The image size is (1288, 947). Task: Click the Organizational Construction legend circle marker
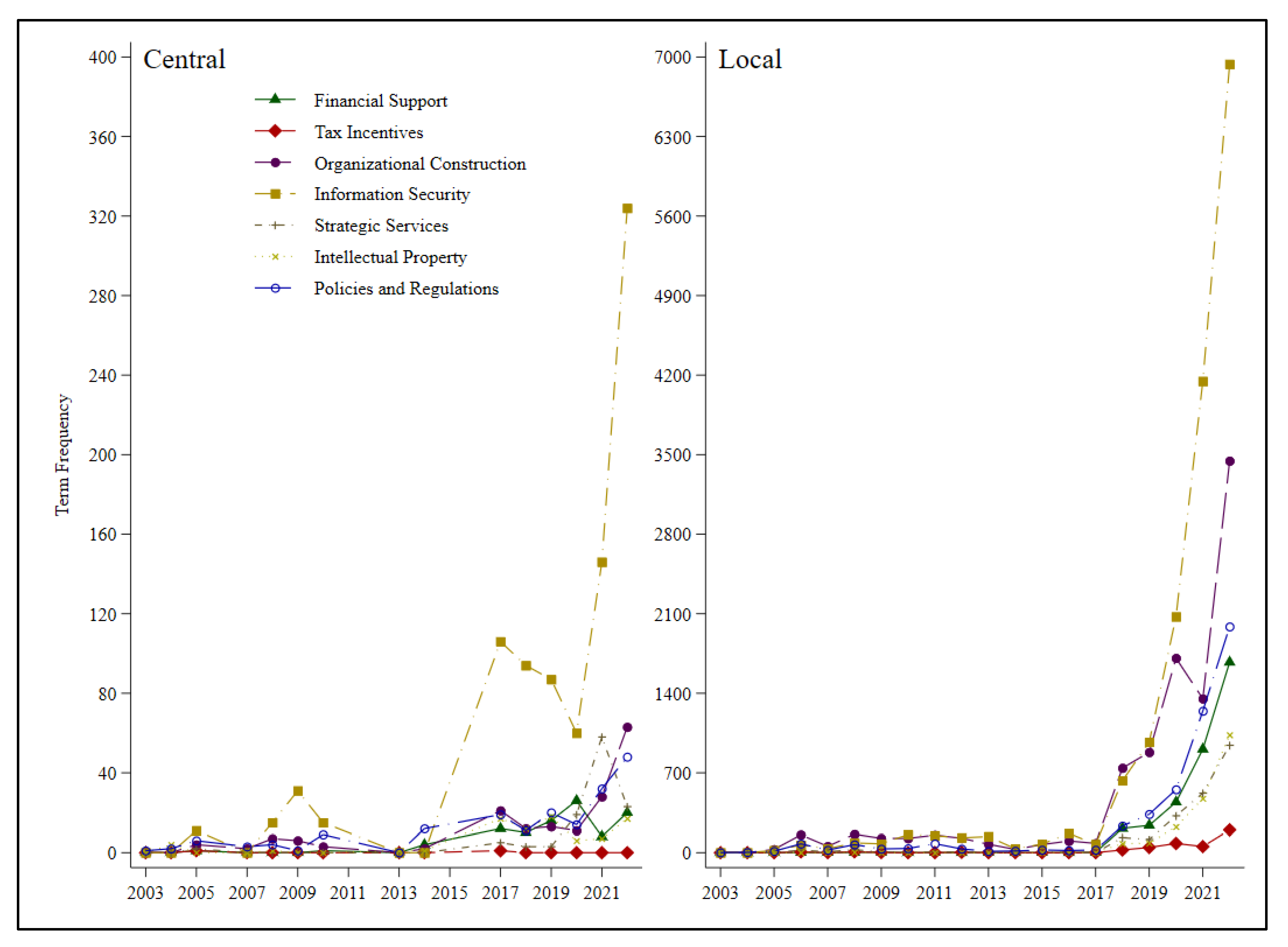(275, 163)
